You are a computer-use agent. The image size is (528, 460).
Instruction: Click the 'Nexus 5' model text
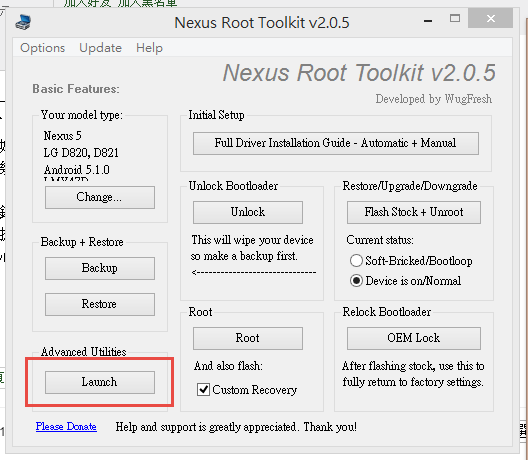(63, 136)
